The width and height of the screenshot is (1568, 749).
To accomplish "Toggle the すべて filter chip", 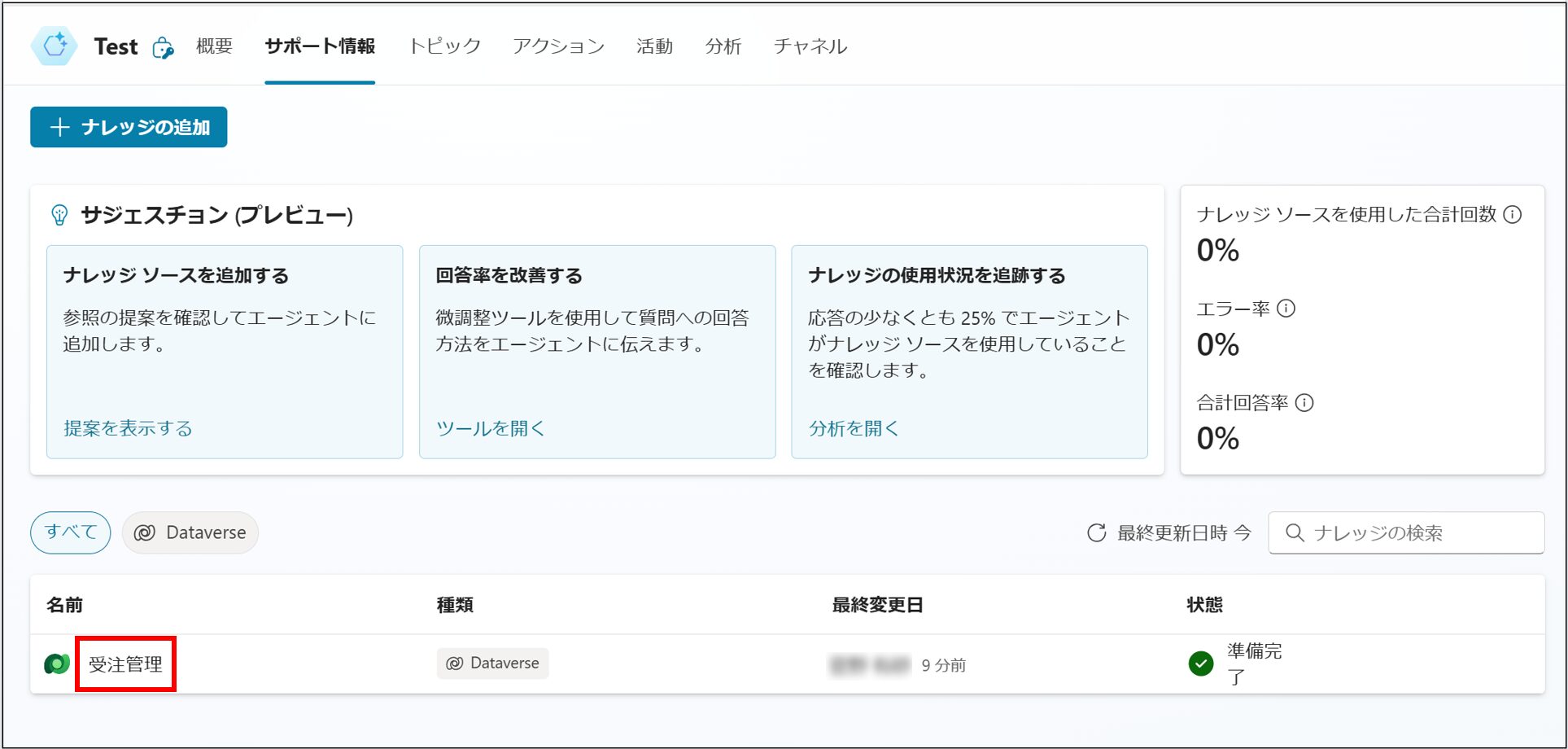I will tap(70, 532).
